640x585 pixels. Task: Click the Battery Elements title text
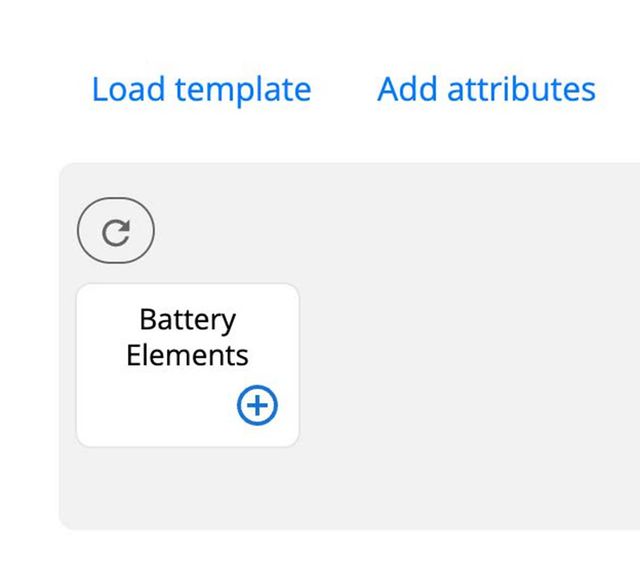[187, 337]
